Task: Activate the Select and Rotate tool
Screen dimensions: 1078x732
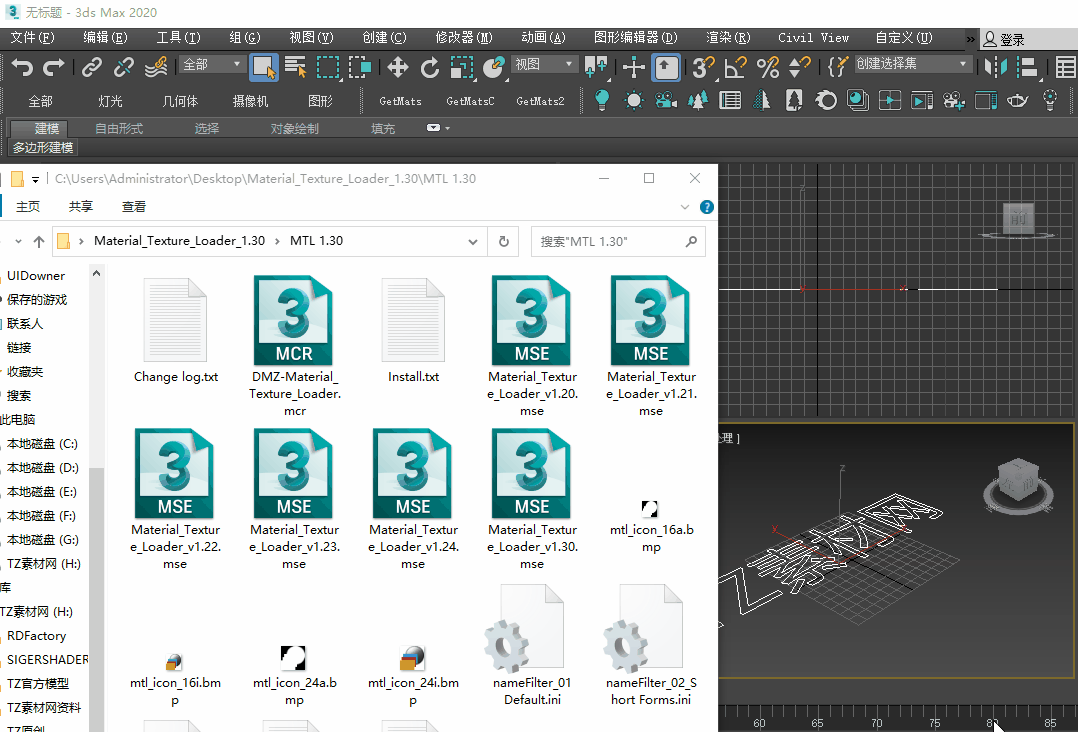Action: [430, 67]
